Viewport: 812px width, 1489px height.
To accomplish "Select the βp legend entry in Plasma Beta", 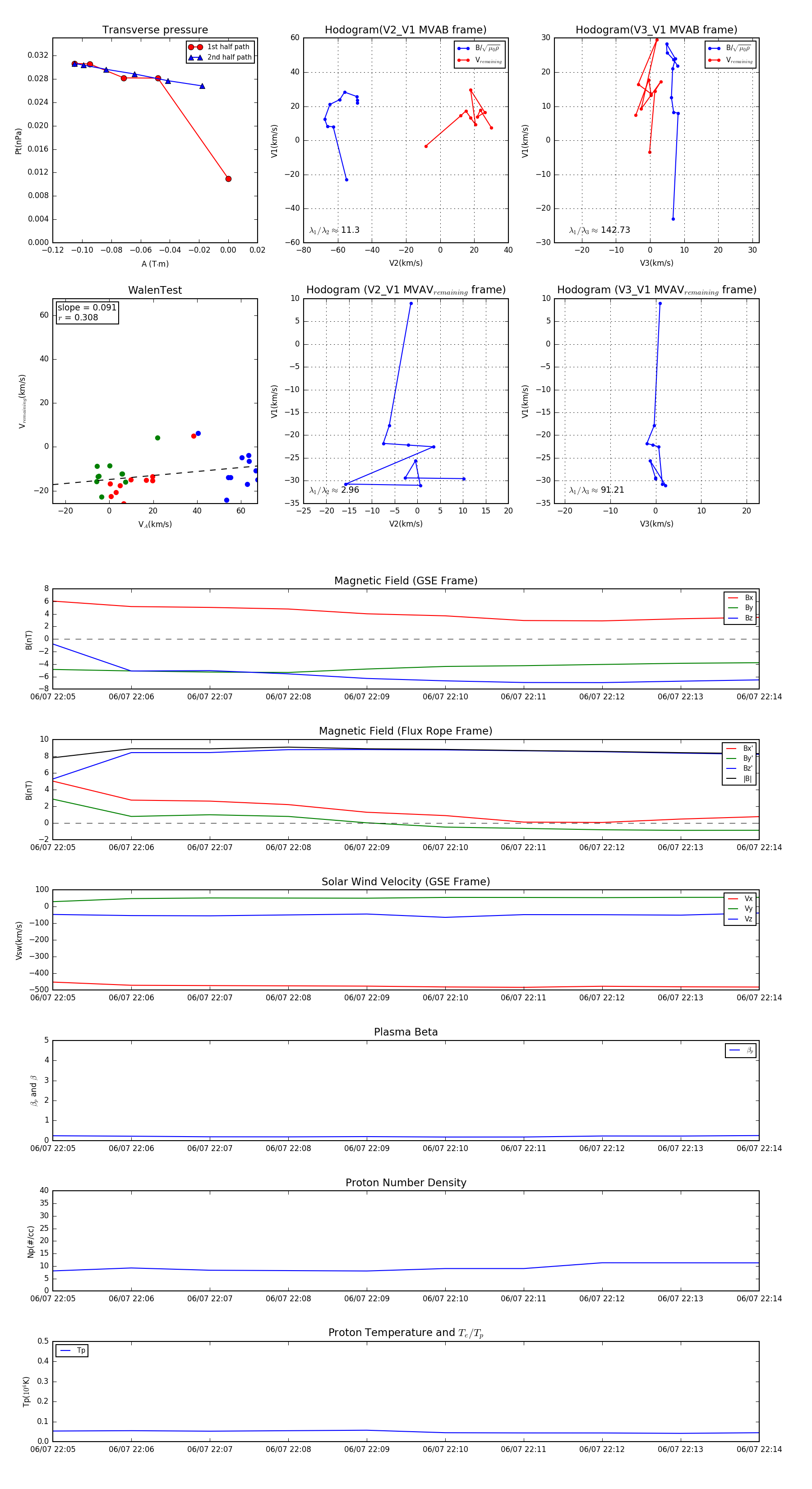I will click(741, 1050).
